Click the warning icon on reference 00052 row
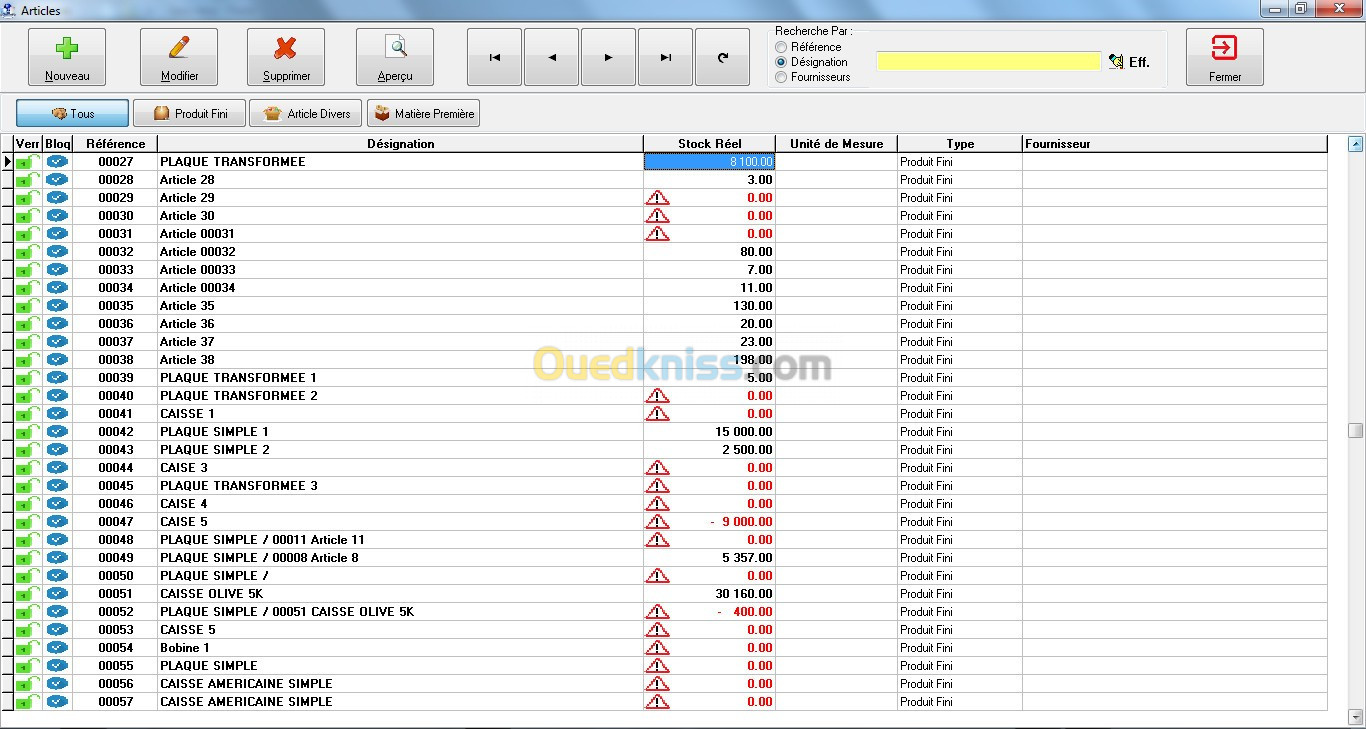The image size is (1366, 729). 657,612
